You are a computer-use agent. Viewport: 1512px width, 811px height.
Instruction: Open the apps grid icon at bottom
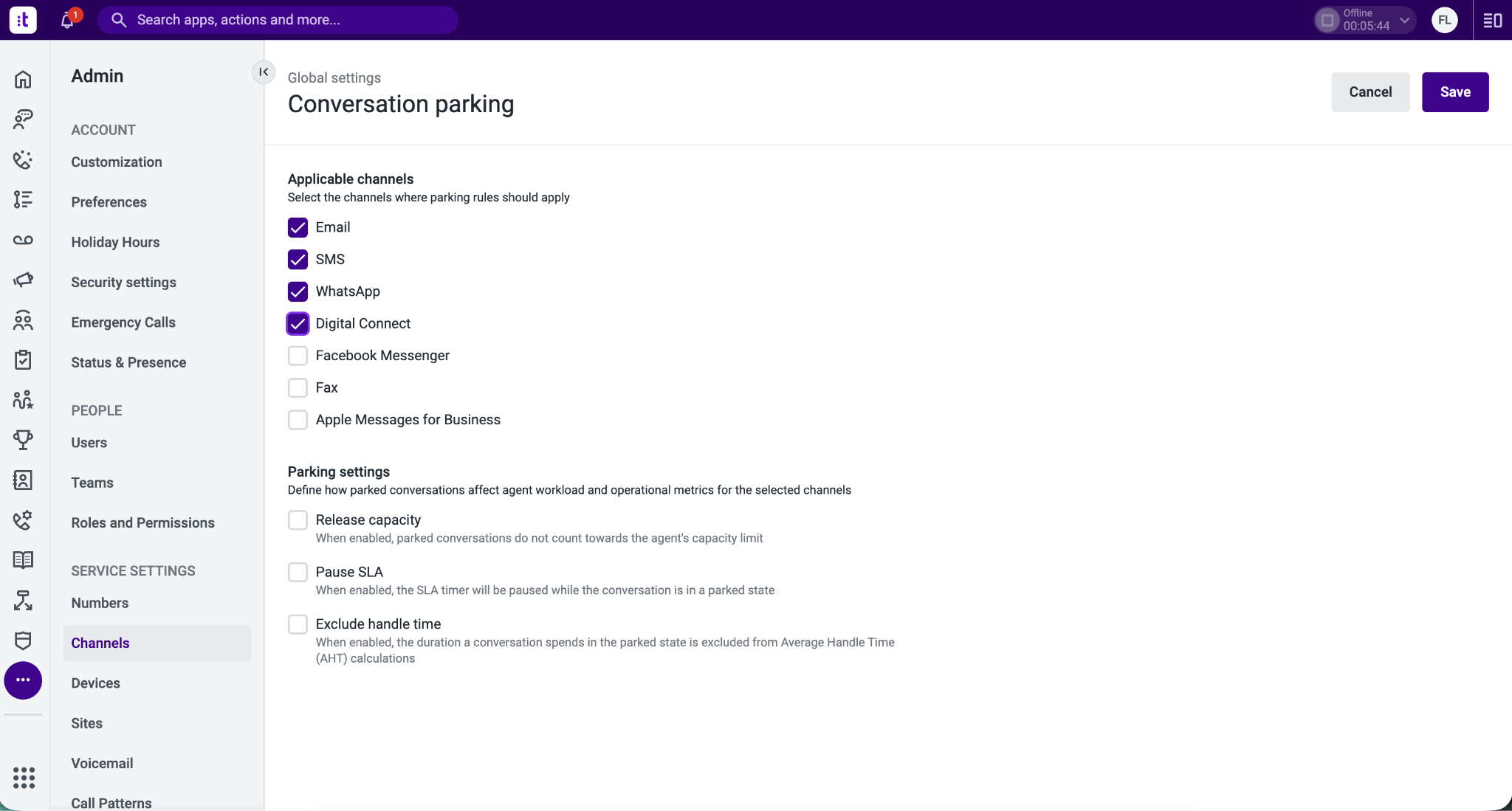tap(24, 777)
